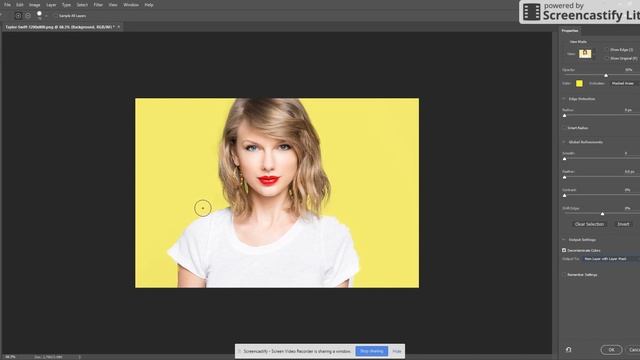Open the Edit menu
The height and width of the screenshot is (360, 640).
[x=20, y=5]
